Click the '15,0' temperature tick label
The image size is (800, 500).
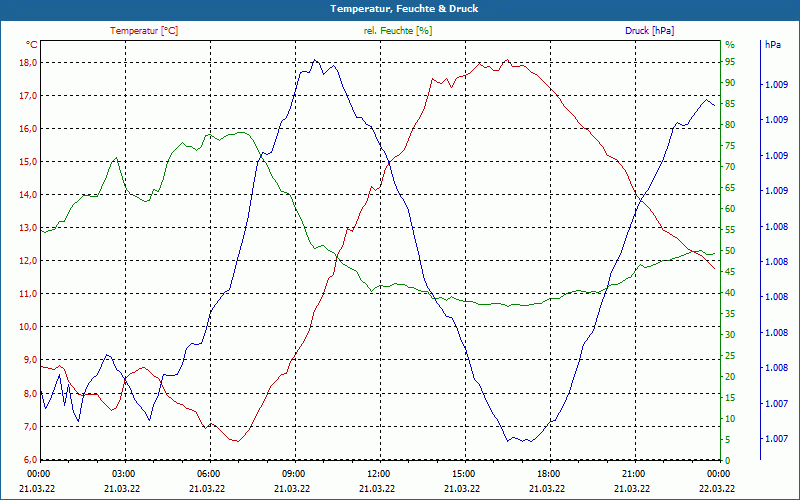click(28, 161)
